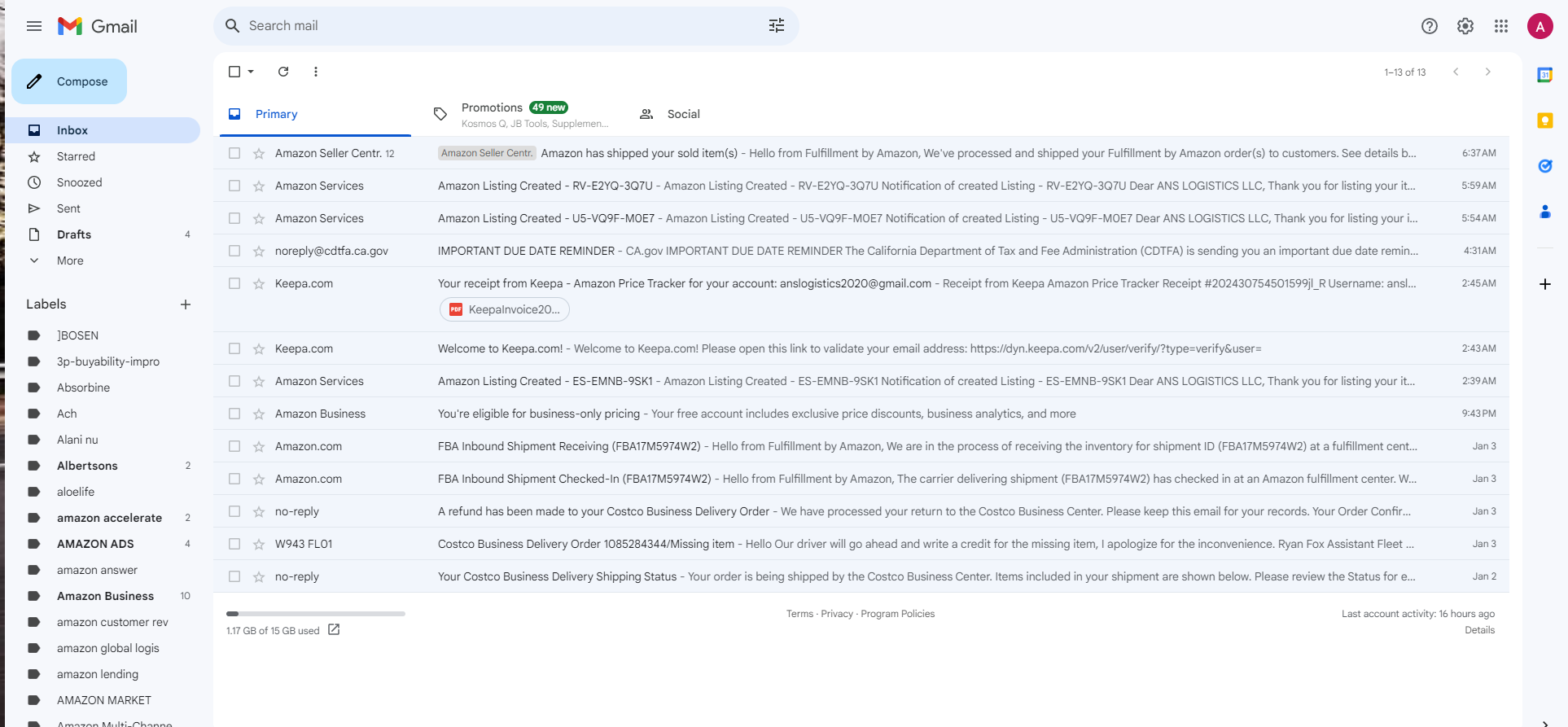
Task: Expand the side panel chevron
Action: [x=1544, y=722]
